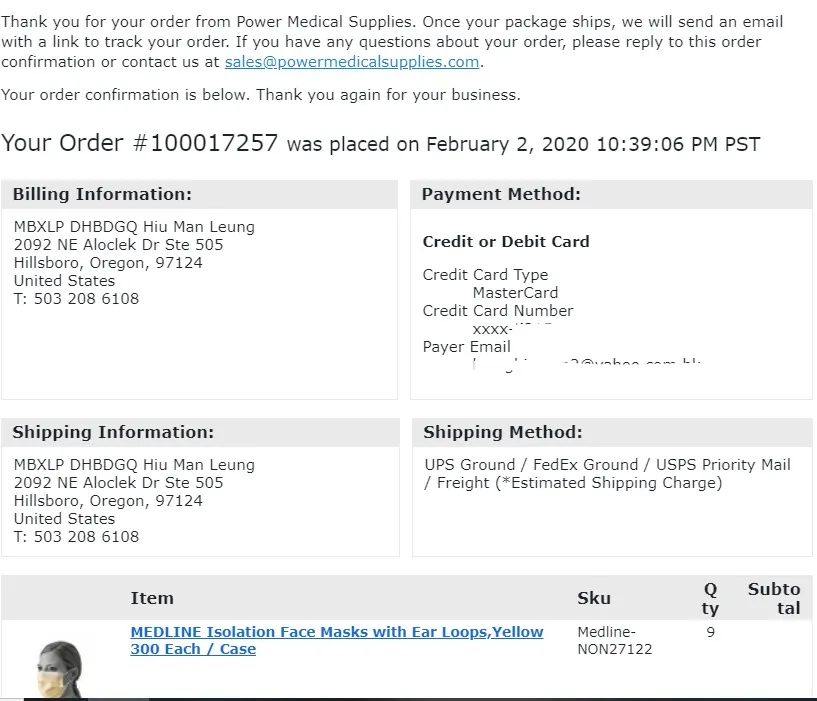Select the Billing Information header
817x701 pixels.
(x=102, y=194)
